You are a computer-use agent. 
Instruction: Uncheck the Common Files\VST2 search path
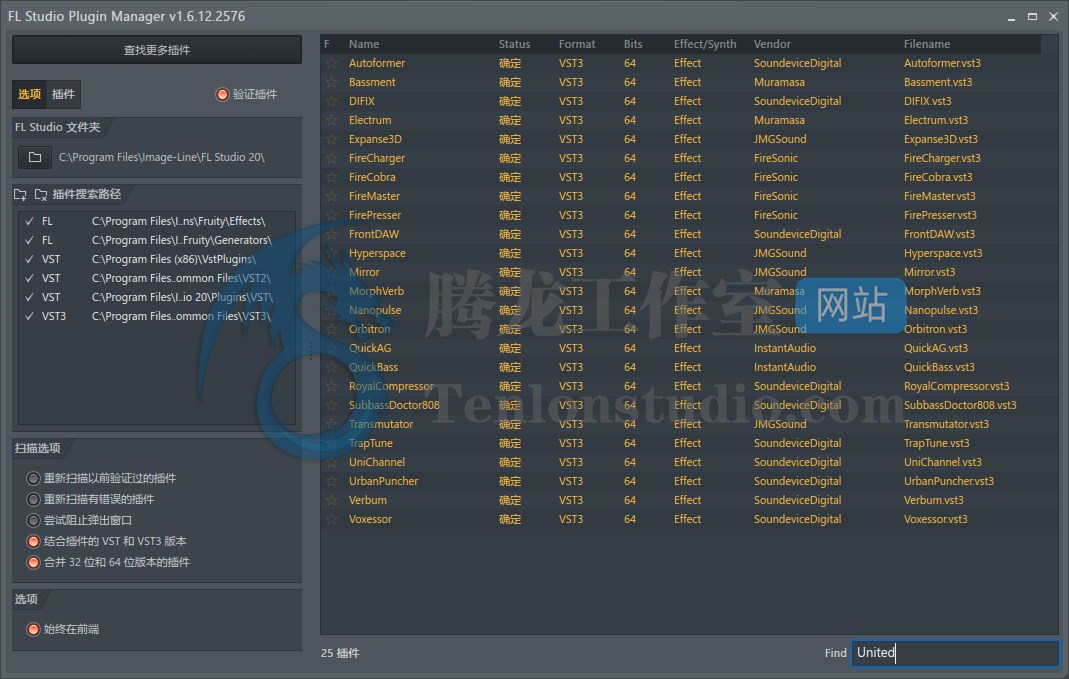point(29,279)
